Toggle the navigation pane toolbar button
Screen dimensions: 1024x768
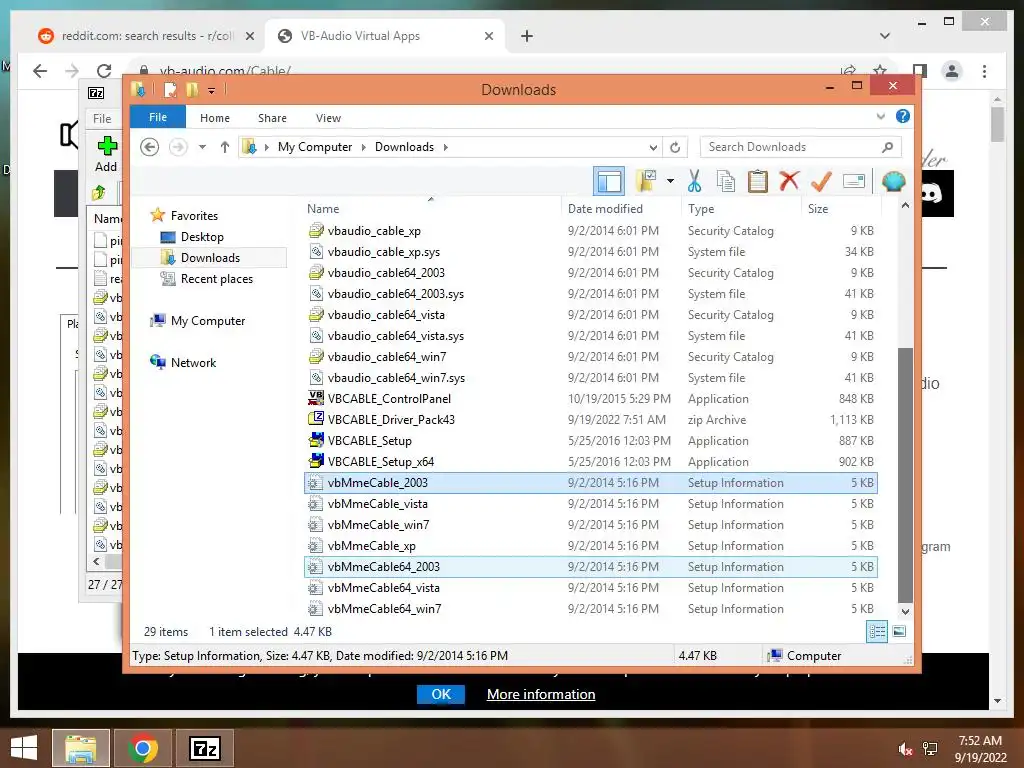(609, 181)
